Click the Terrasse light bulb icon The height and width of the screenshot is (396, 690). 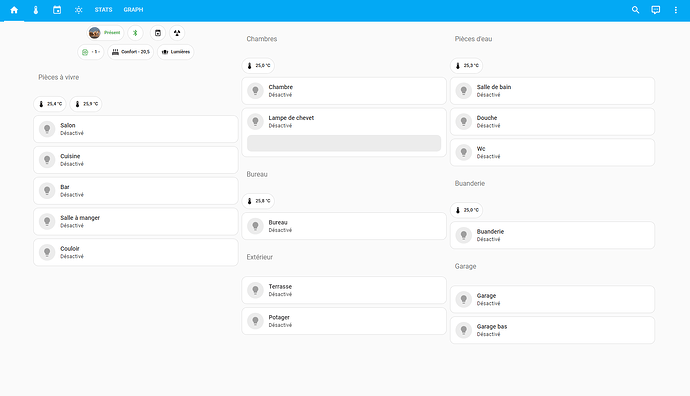point(255,290)
